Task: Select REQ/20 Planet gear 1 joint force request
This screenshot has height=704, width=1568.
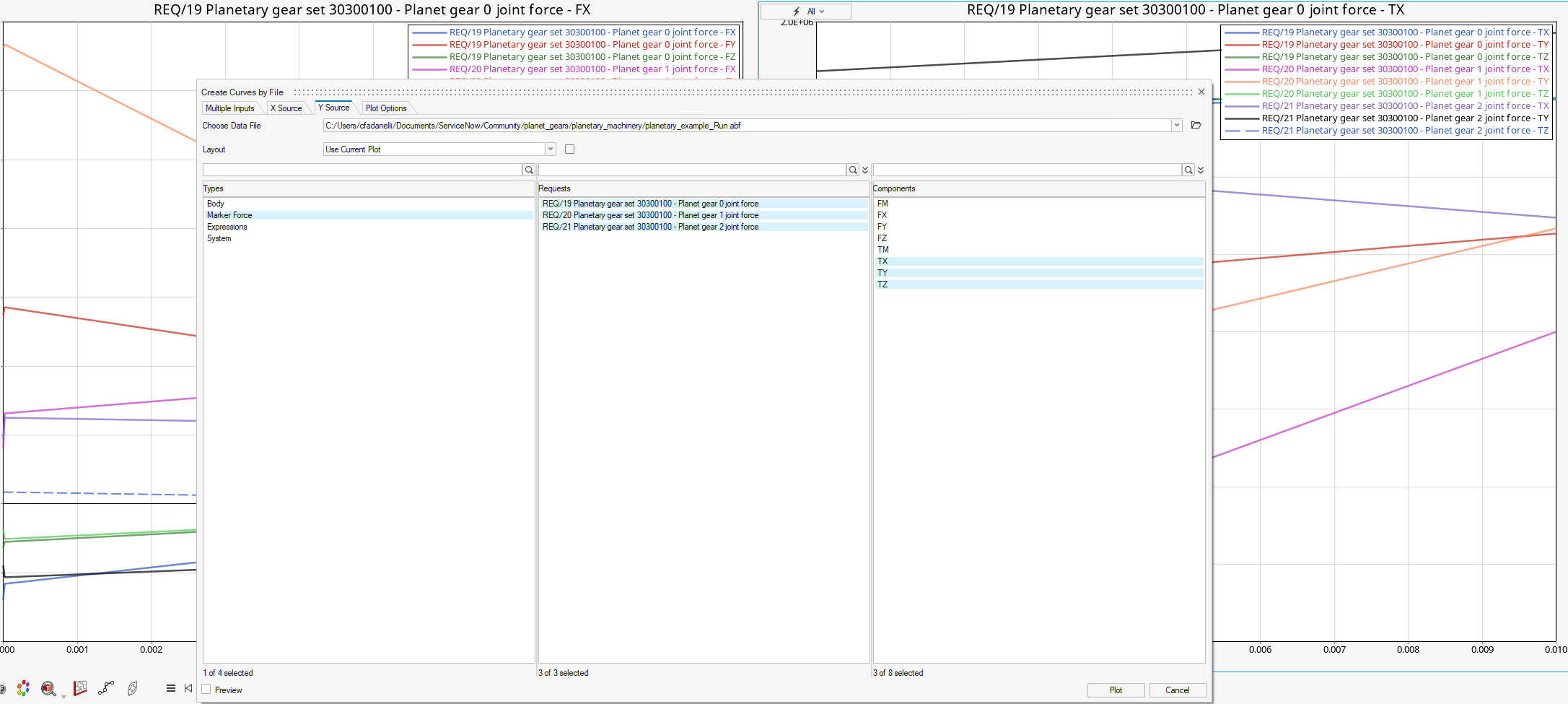Action: tap(704, 215)
